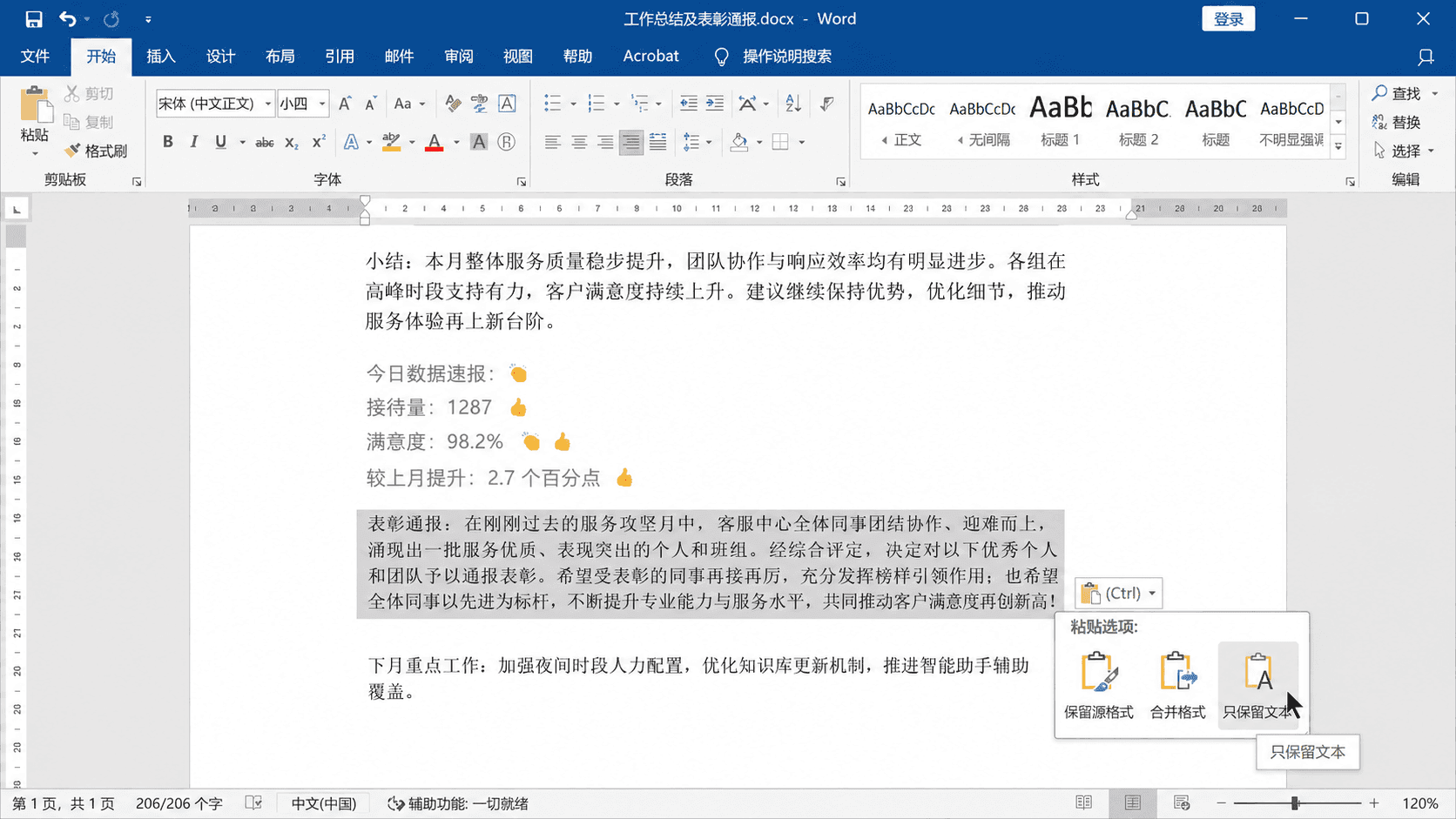Switch to Web Layout view
1456x819 pixels.
(1182, 803)
